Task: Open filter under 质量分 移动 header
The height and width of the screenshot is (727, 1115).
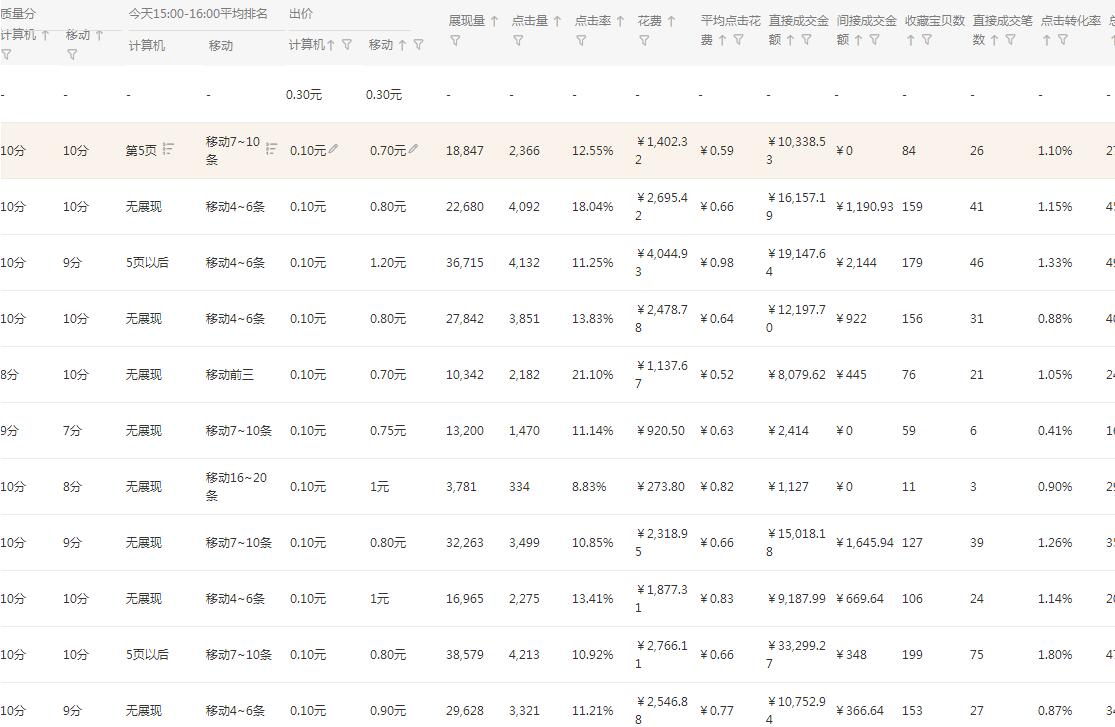Action: 72,54
